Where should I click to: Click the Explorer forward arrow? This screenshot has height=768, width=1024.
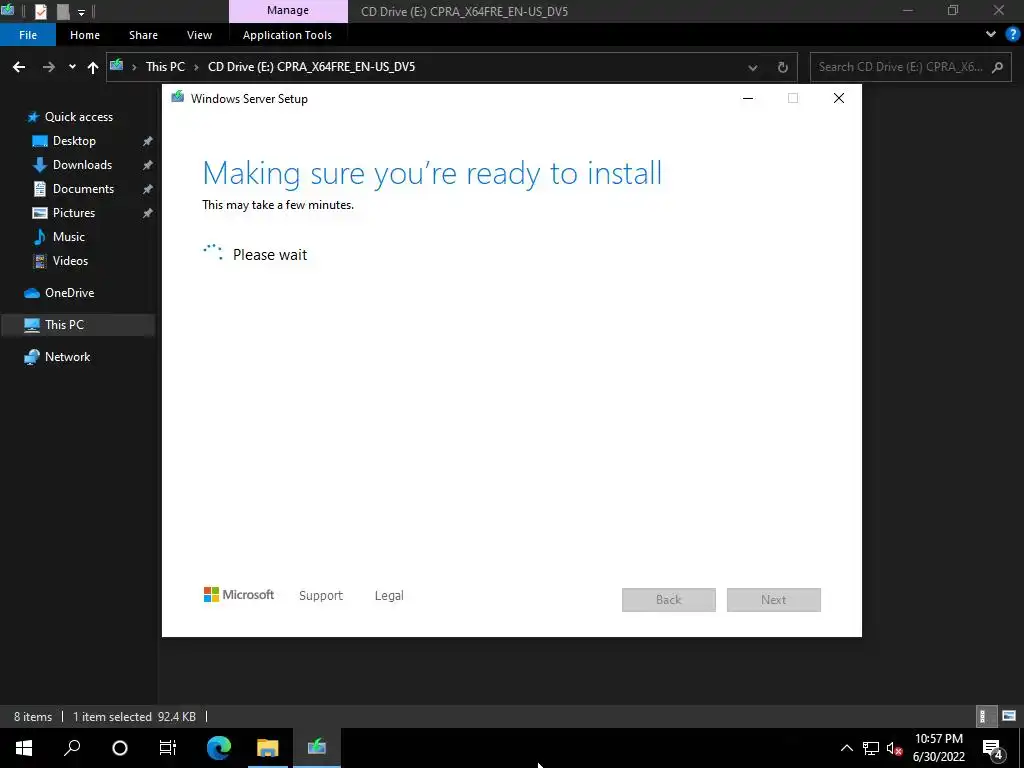48,67
